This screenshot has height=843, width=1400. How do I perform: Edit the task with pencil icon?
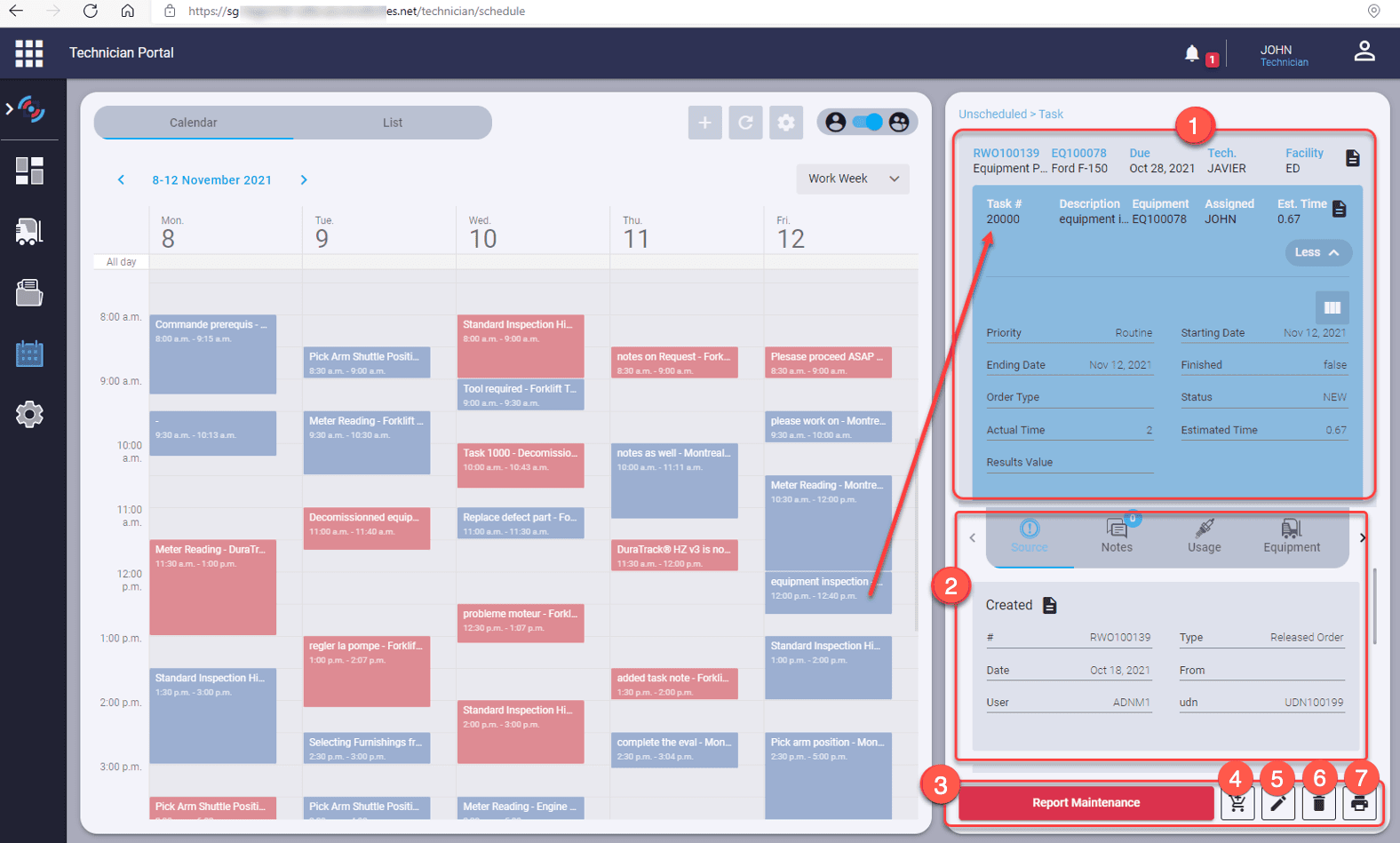click(1278, 803)
